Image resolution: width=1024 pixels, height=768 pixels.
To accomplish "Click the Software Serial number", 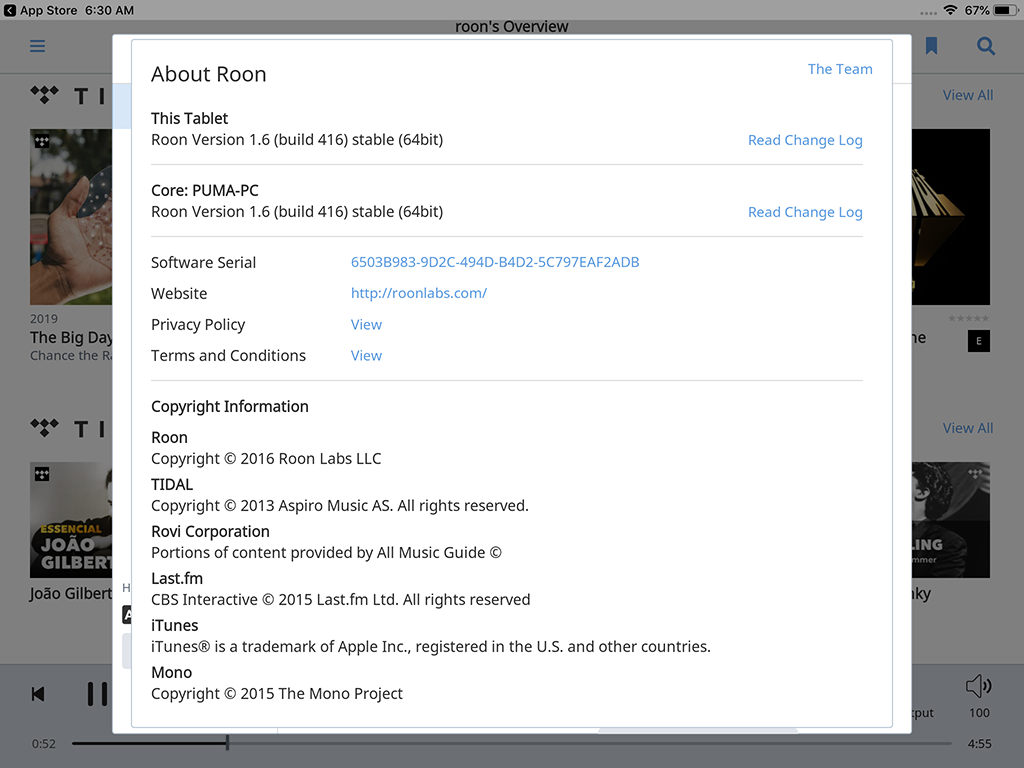I will pyautogui.click(x=495, y=262).
